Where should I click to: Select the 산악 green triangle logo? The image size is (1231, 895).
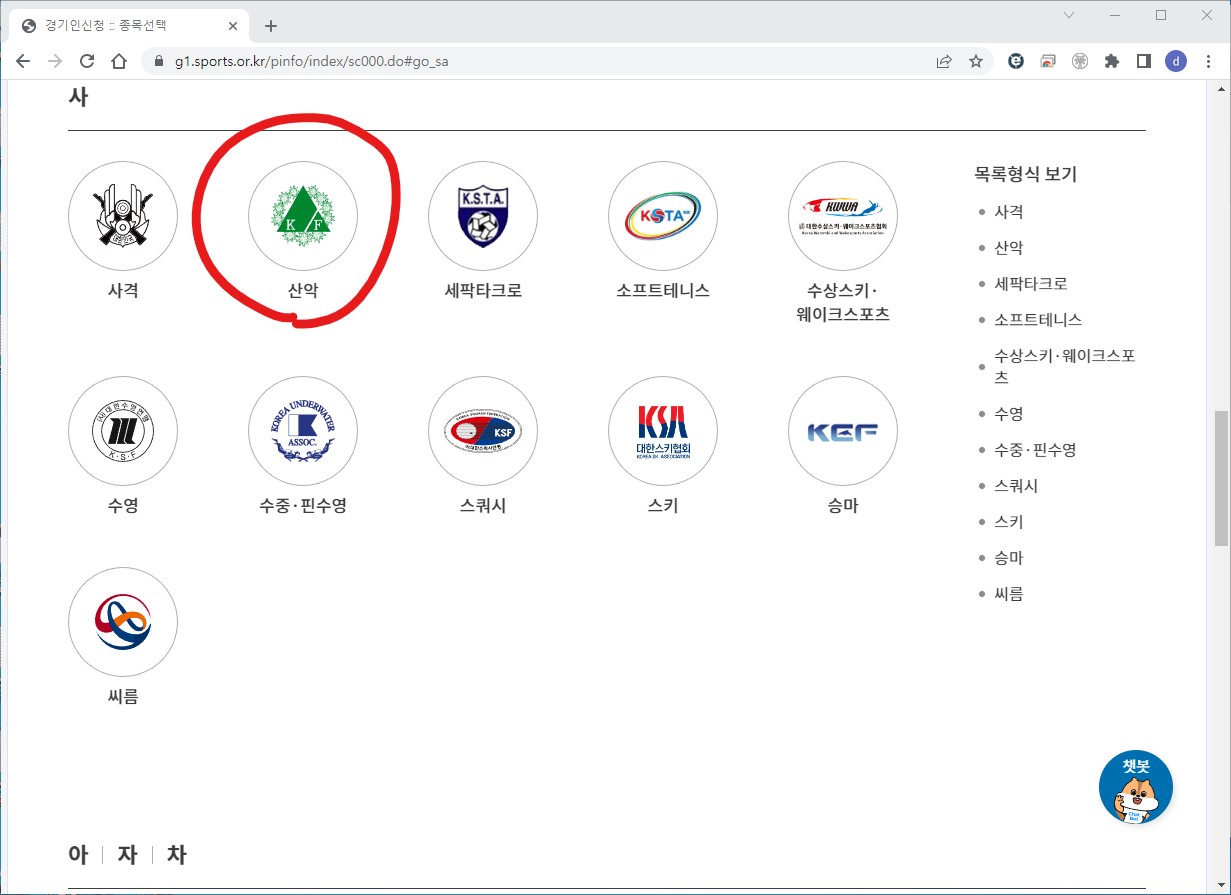pyautogui.click(x=303, y=217)
